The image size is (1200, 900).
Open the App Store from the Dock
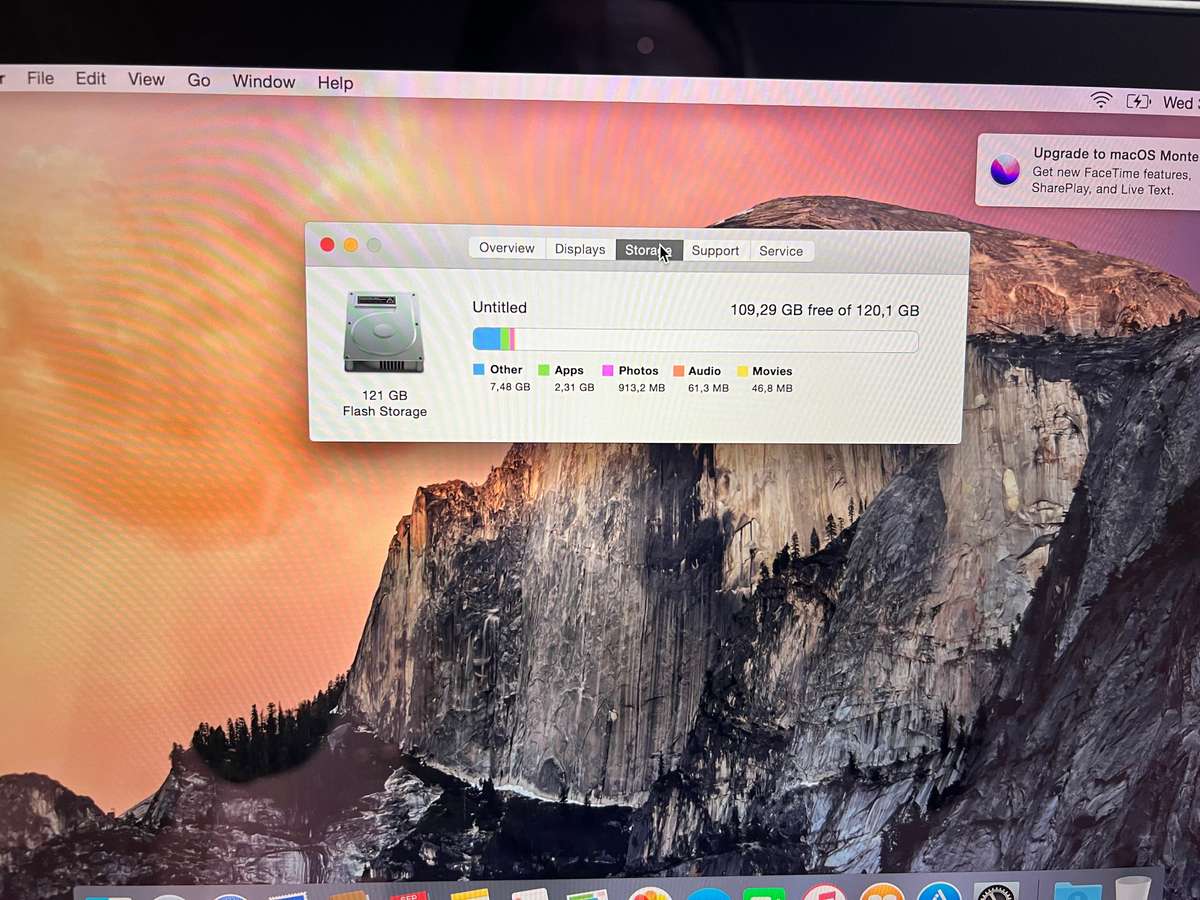pos(940,893)
